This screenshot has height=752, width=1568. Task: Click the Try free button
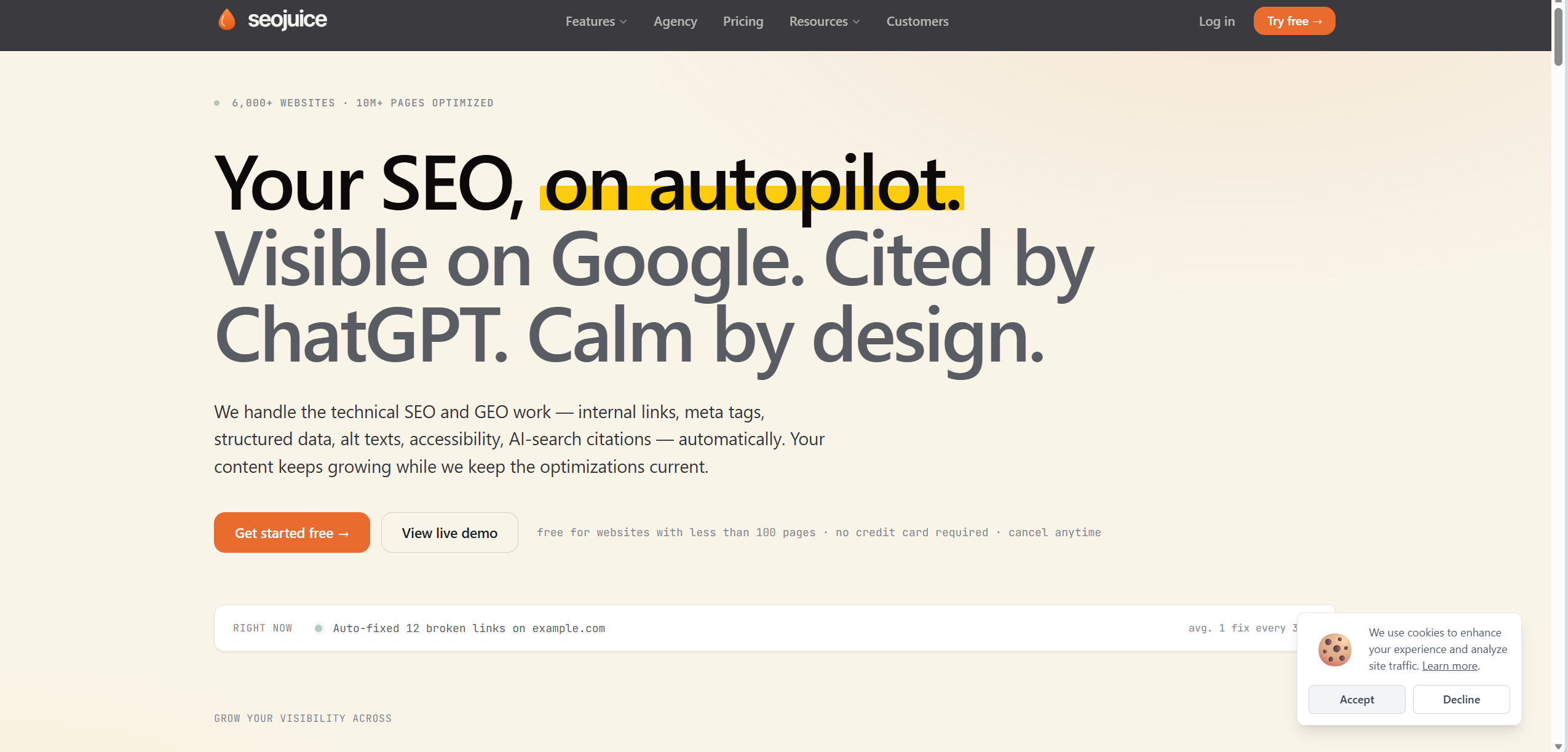[x=1294, y=21]
